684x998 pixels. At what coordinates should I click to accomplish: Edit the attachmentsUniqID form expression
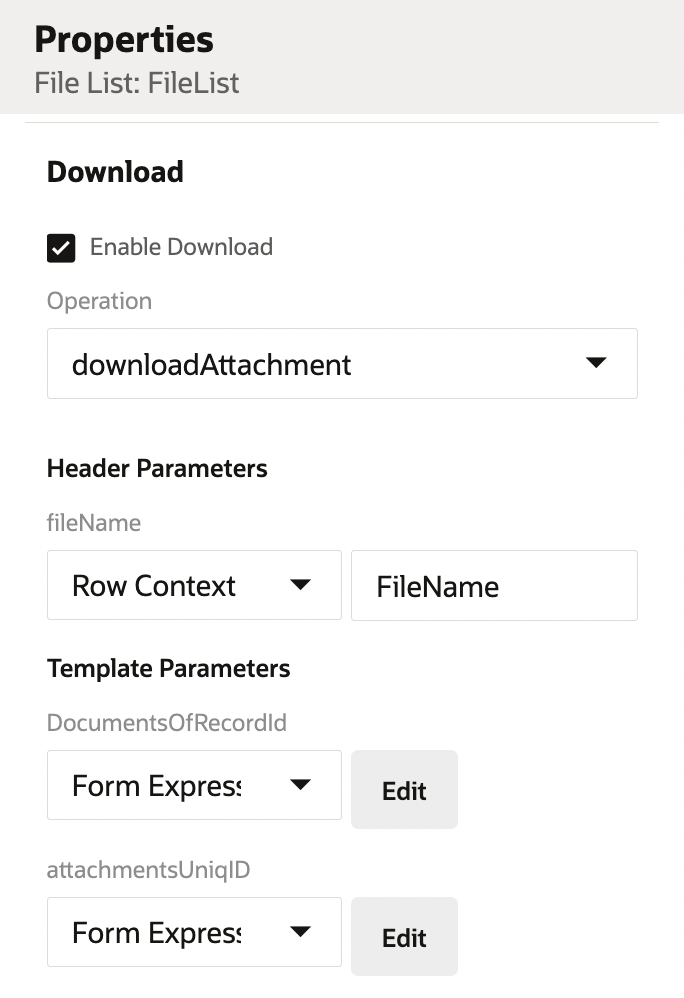click(404, 937)
